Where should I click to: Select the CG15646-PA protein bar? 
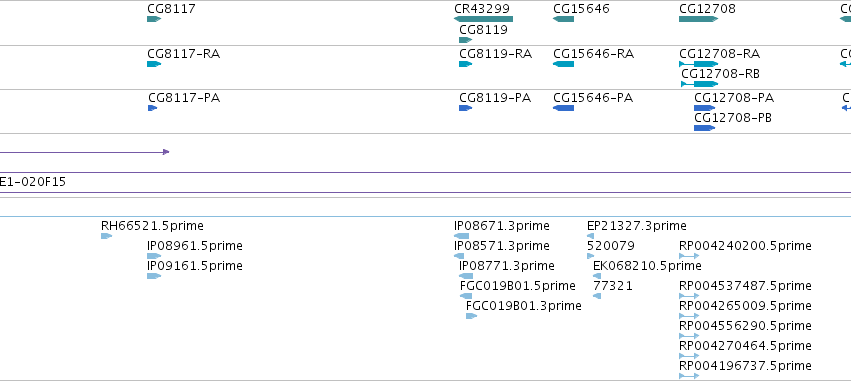coord(563,108)
